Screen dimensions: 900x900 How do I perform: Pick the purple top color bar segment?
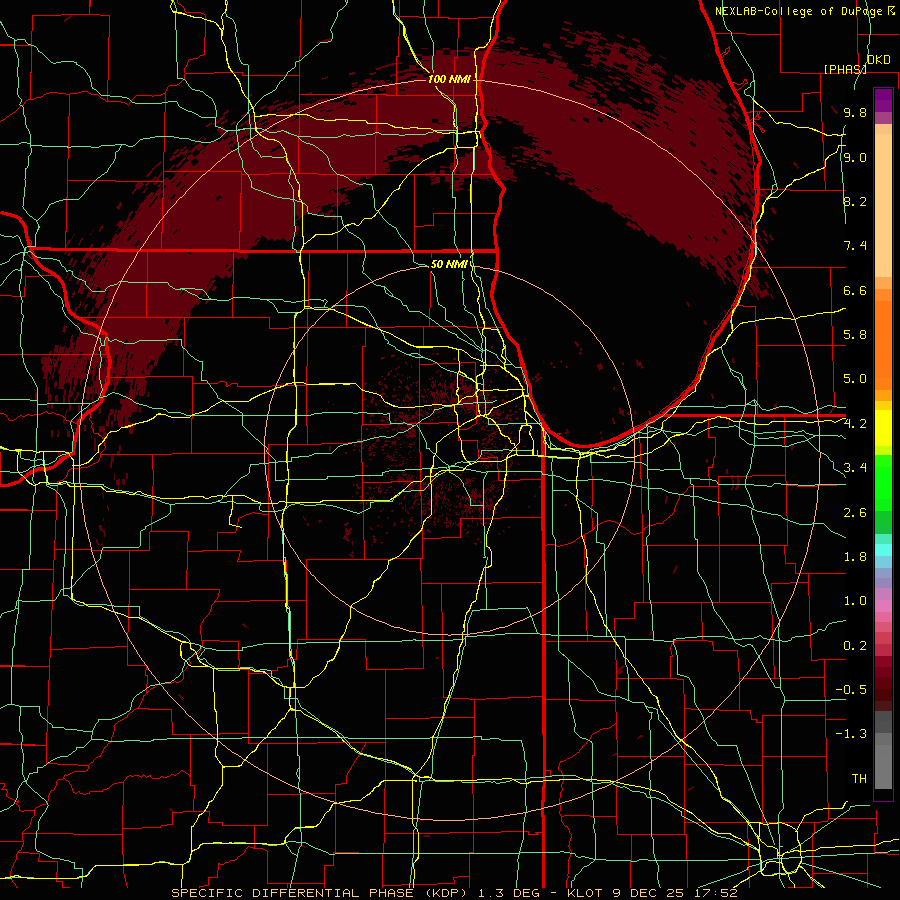click(x=883, y=100)
